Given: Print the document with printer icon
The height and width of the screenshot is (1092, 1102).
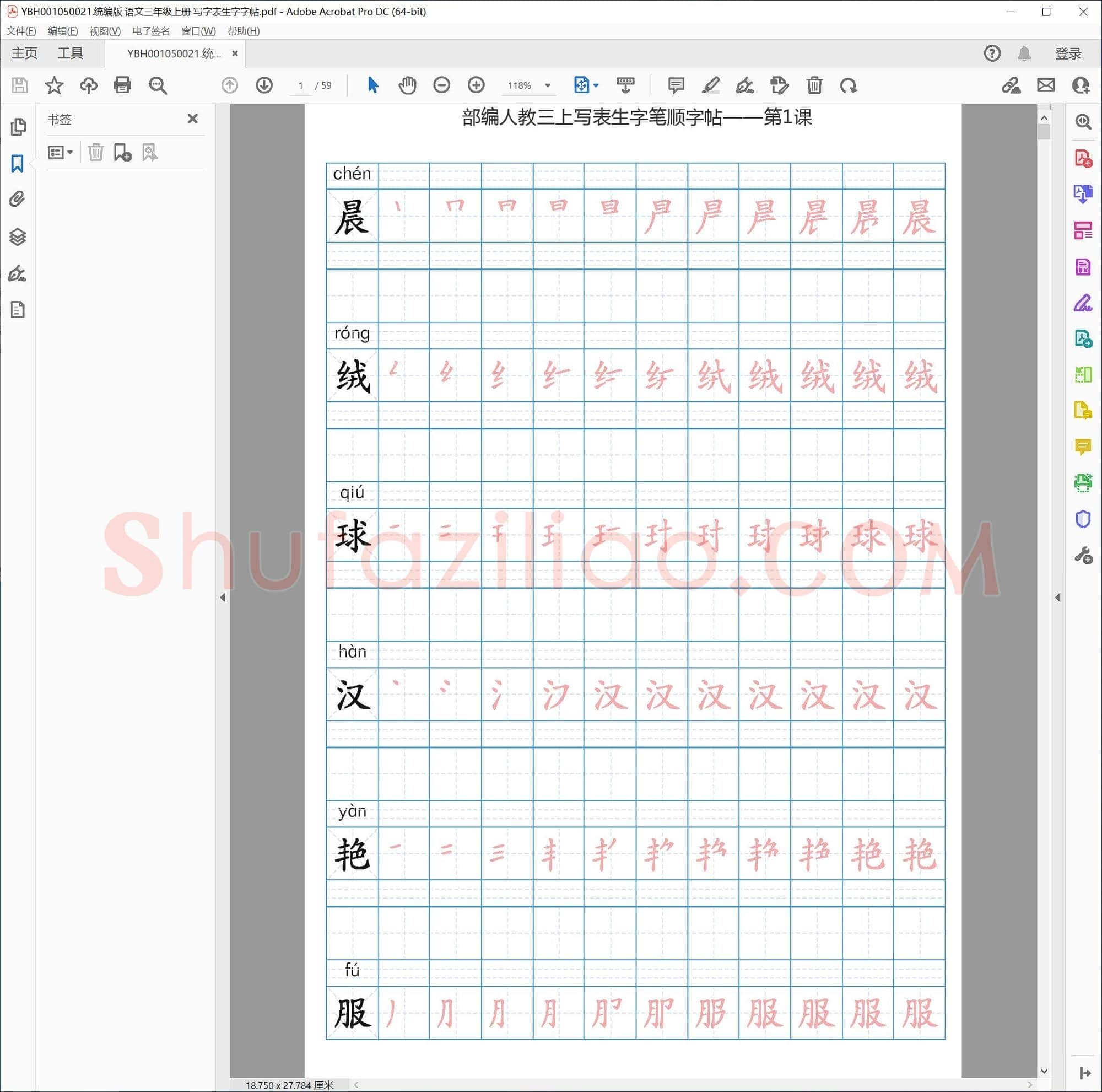Looking at the screenshot, I should [x=123, y=85].
